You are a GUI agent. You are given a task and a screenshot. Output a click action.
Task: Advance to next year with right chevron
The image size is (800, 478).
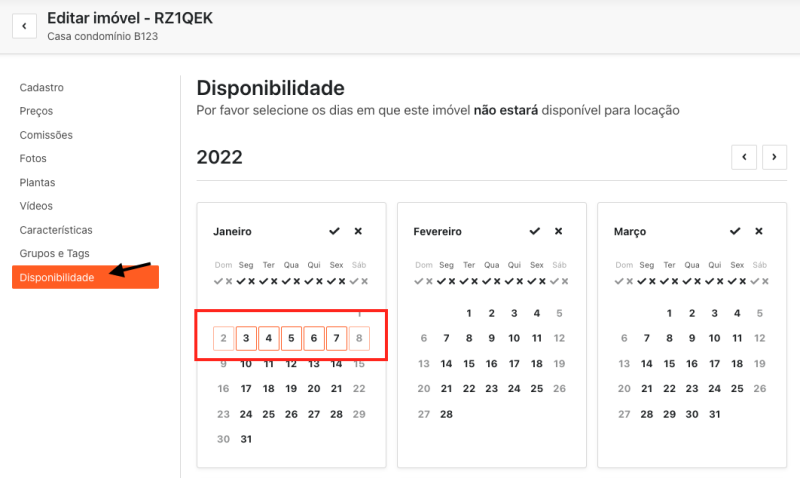(774, 157)
